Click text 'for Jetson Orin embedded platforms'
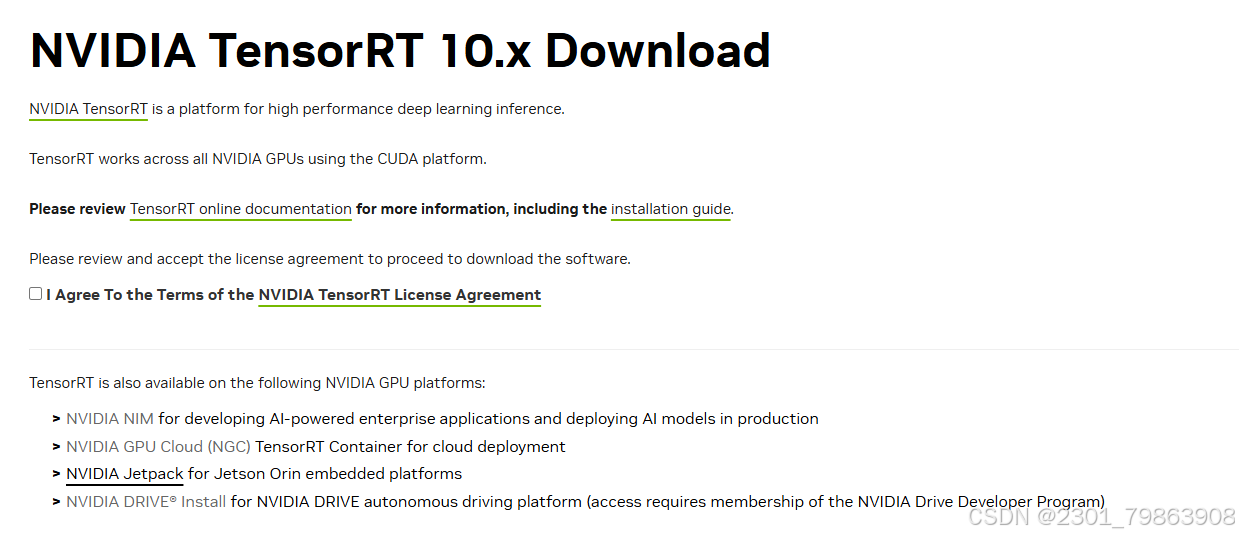 (x=325, y=474)
